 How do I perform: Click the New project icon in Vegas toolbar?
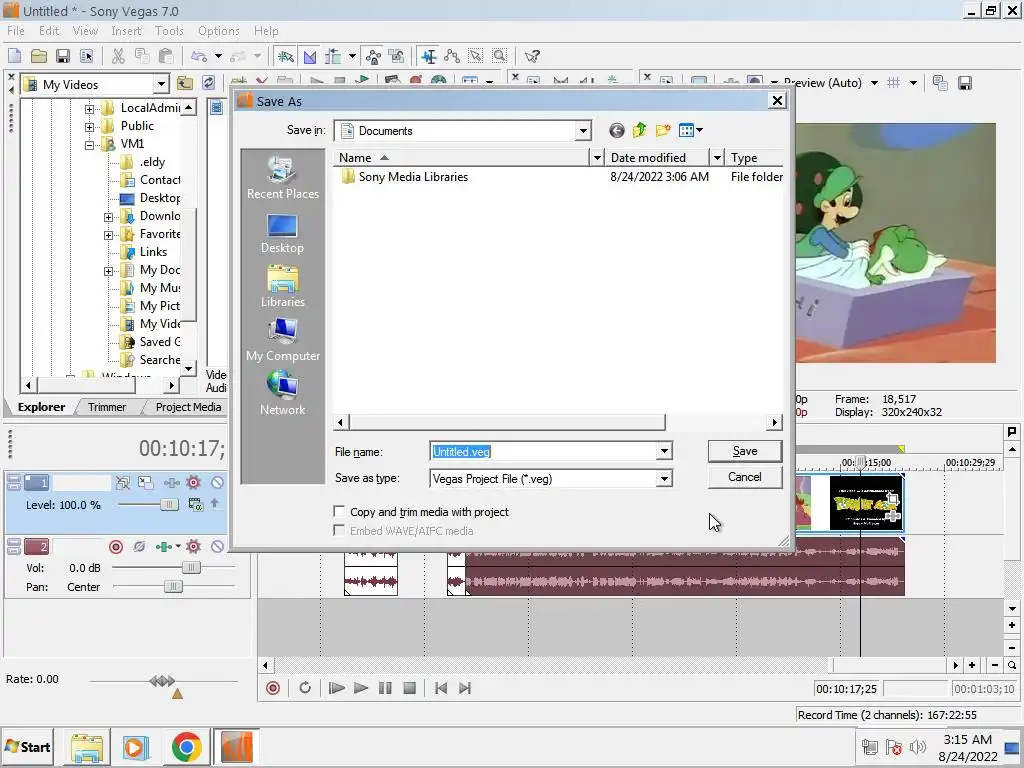point(14,56)
